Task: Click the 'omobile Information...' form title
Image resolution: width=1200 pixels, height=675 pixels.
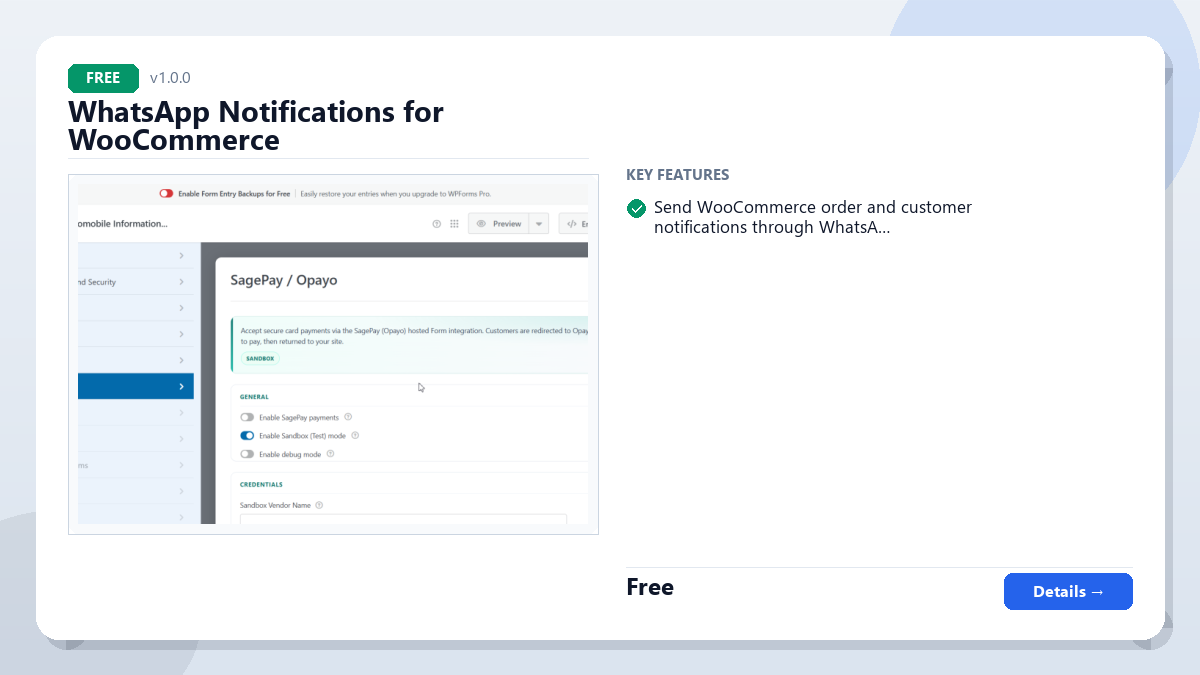Action: pyautogui.click(x=123, y=224)
